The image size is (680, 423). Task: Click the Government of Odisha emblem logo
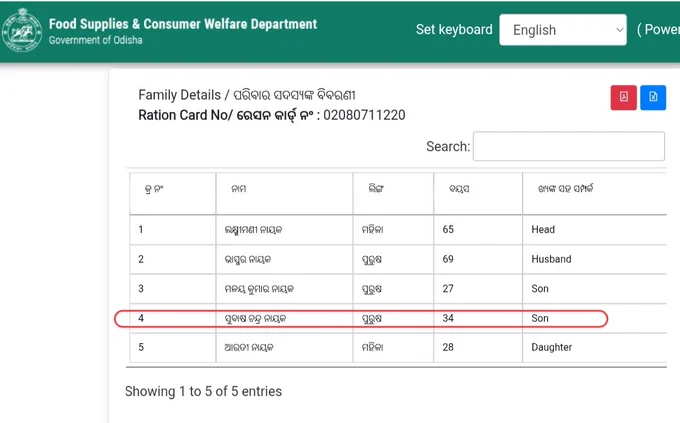[x=22, y=30]
